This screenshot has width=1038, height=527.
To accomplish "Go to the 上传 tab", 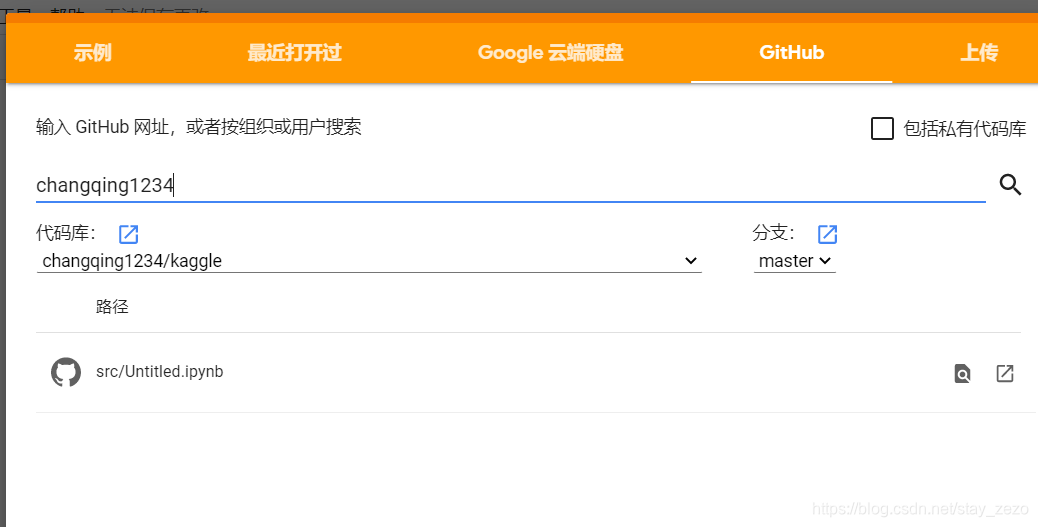I will tap(979, 52).
